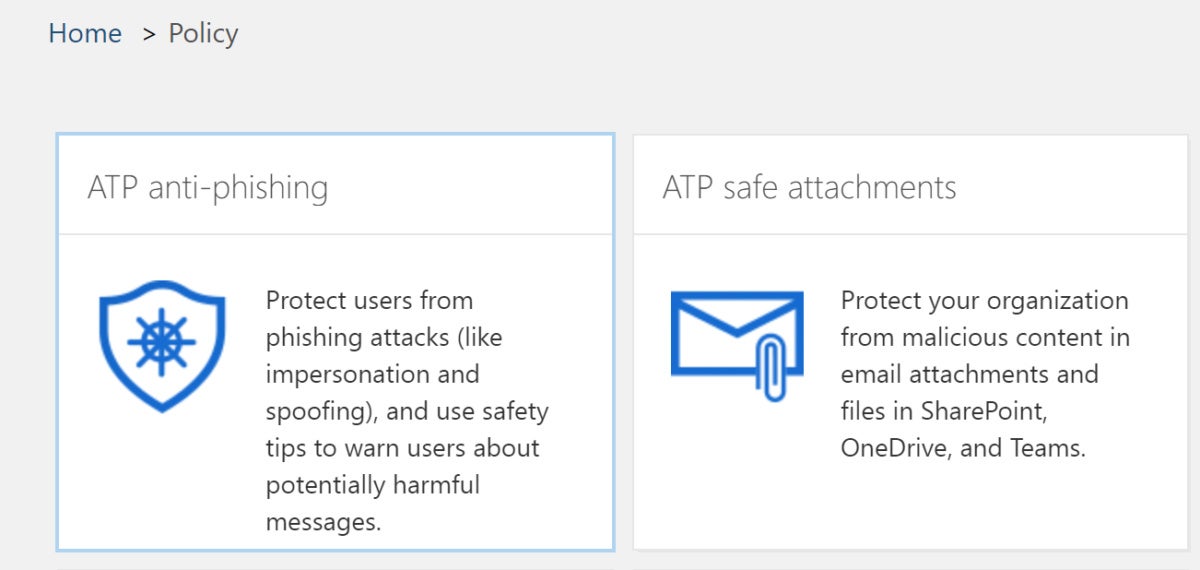This screenshot has height=570, width=1200.
Task: Open the ATP anti-phishing card title
Action: tap(208, 188)
